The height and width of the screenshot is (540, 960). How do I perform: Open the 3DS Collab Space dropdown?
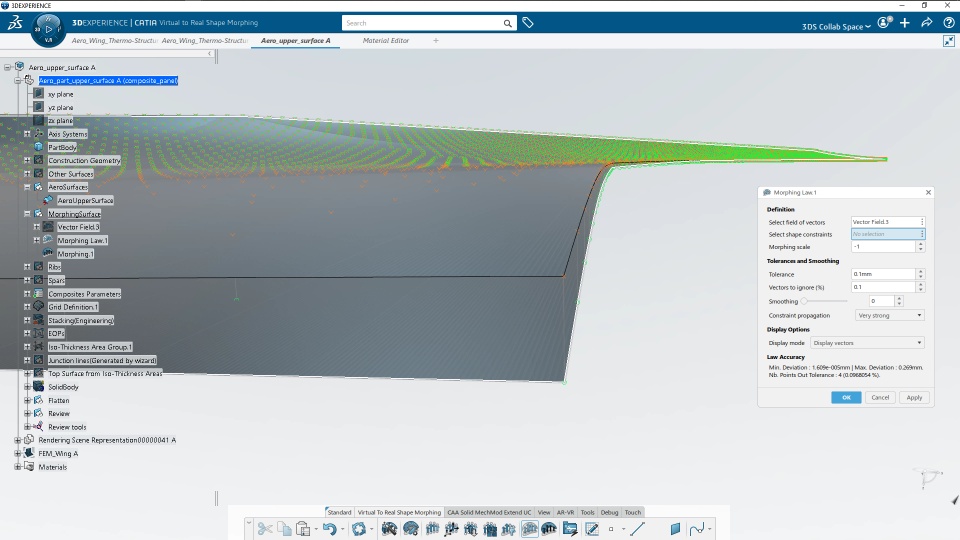click(836, 27)
